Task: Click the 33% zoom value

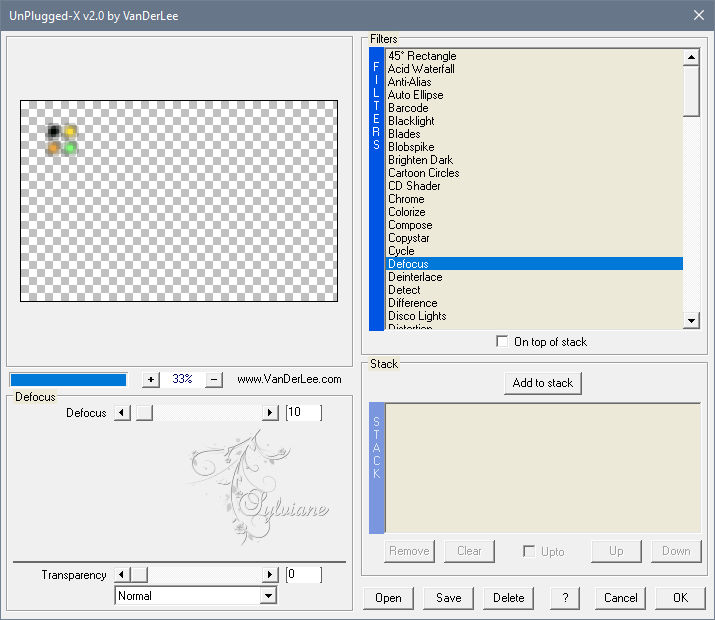Action: (x=182, y=379)
